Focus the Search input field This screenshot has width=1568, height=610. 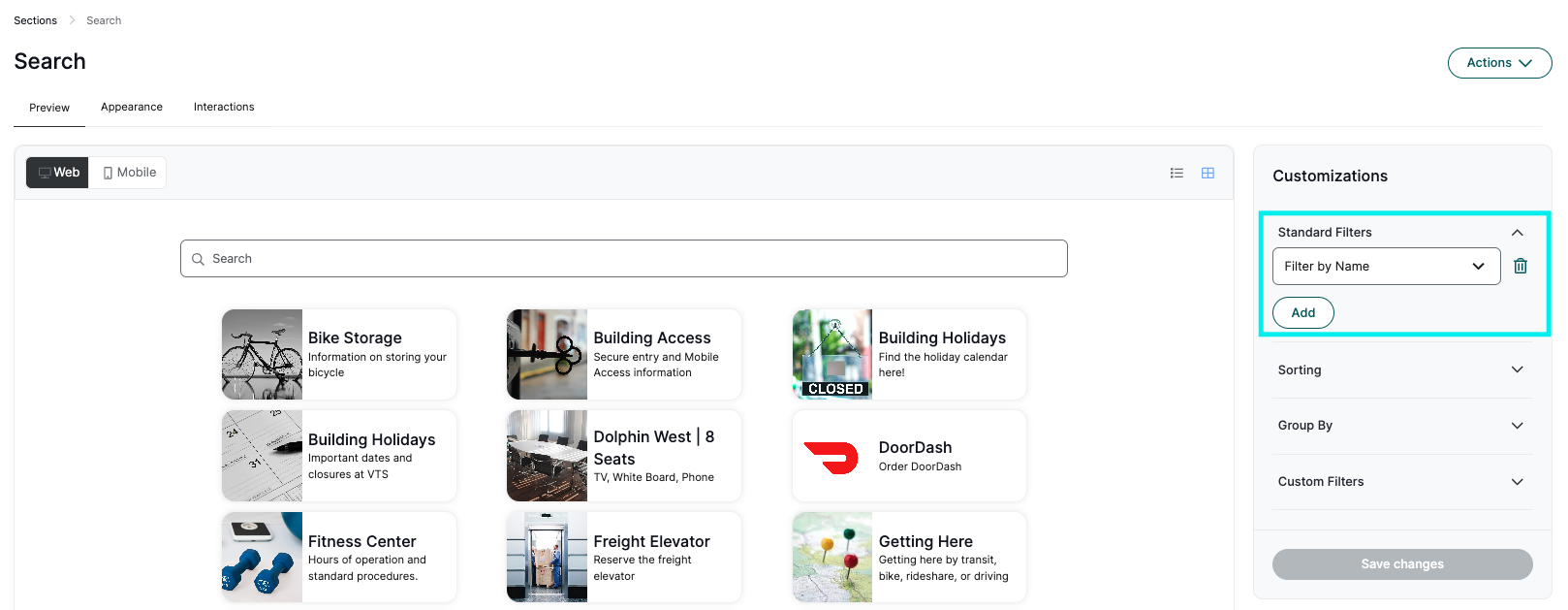click(624, 259)
